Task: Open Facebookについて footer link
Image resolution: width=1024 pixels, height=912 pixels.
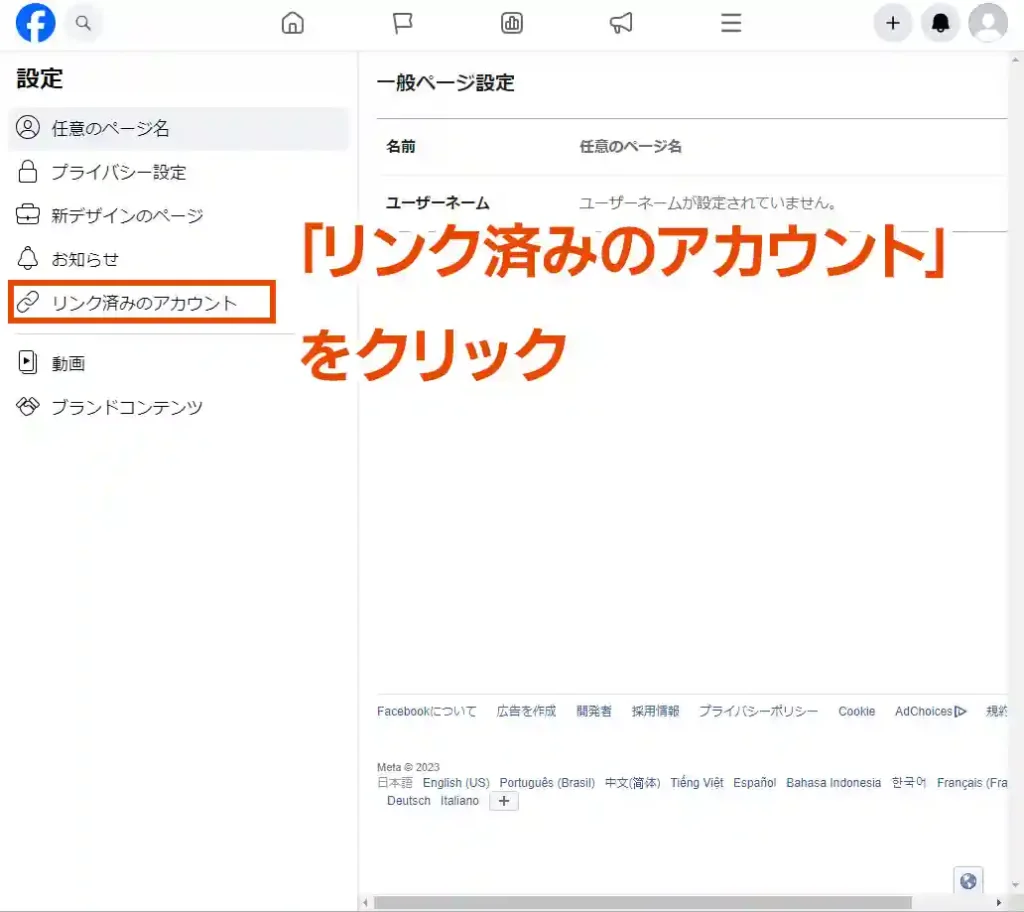Action: (426, 711)
